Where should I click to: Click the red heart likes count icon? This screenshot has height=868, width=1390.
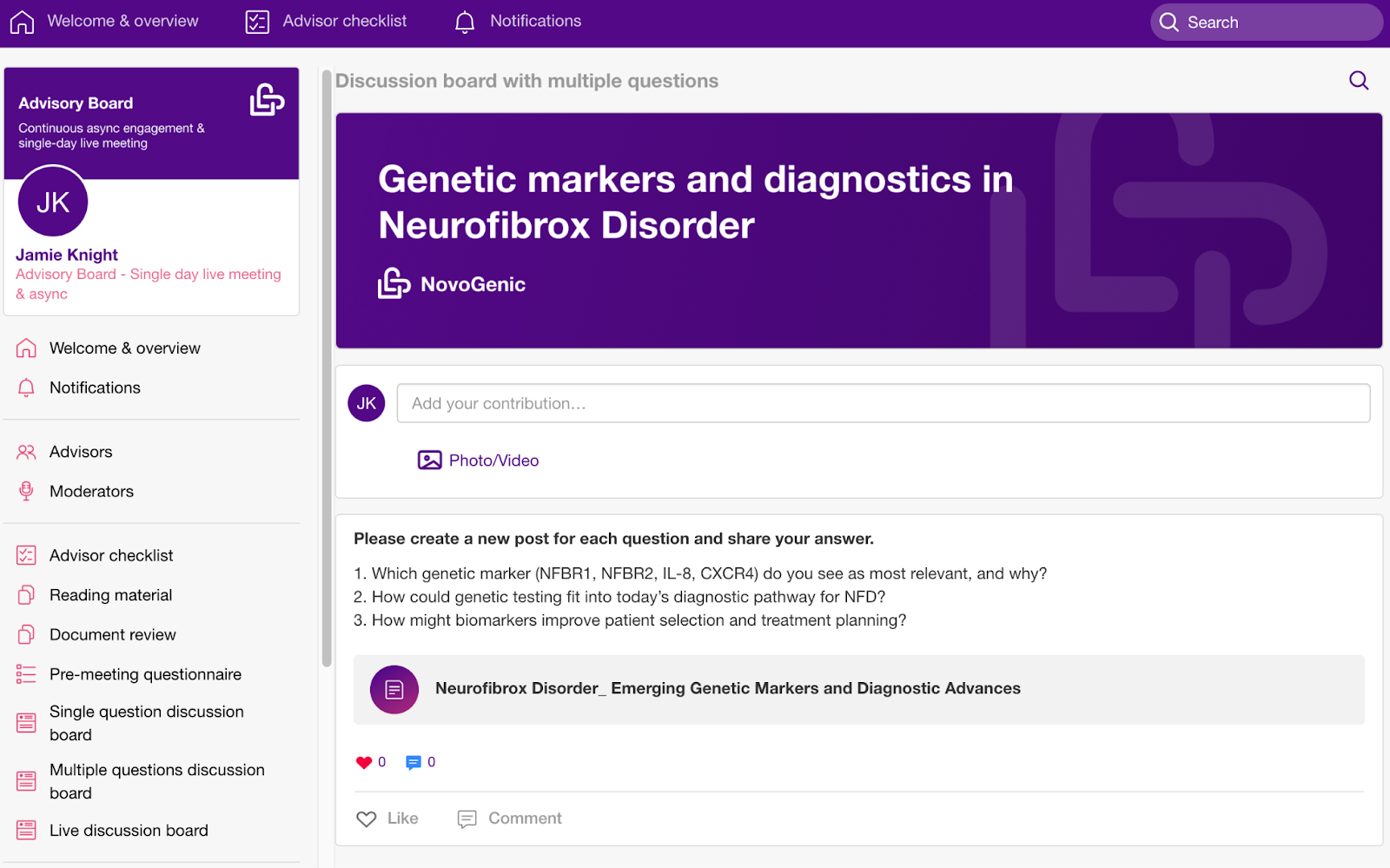tap(364, 763)
